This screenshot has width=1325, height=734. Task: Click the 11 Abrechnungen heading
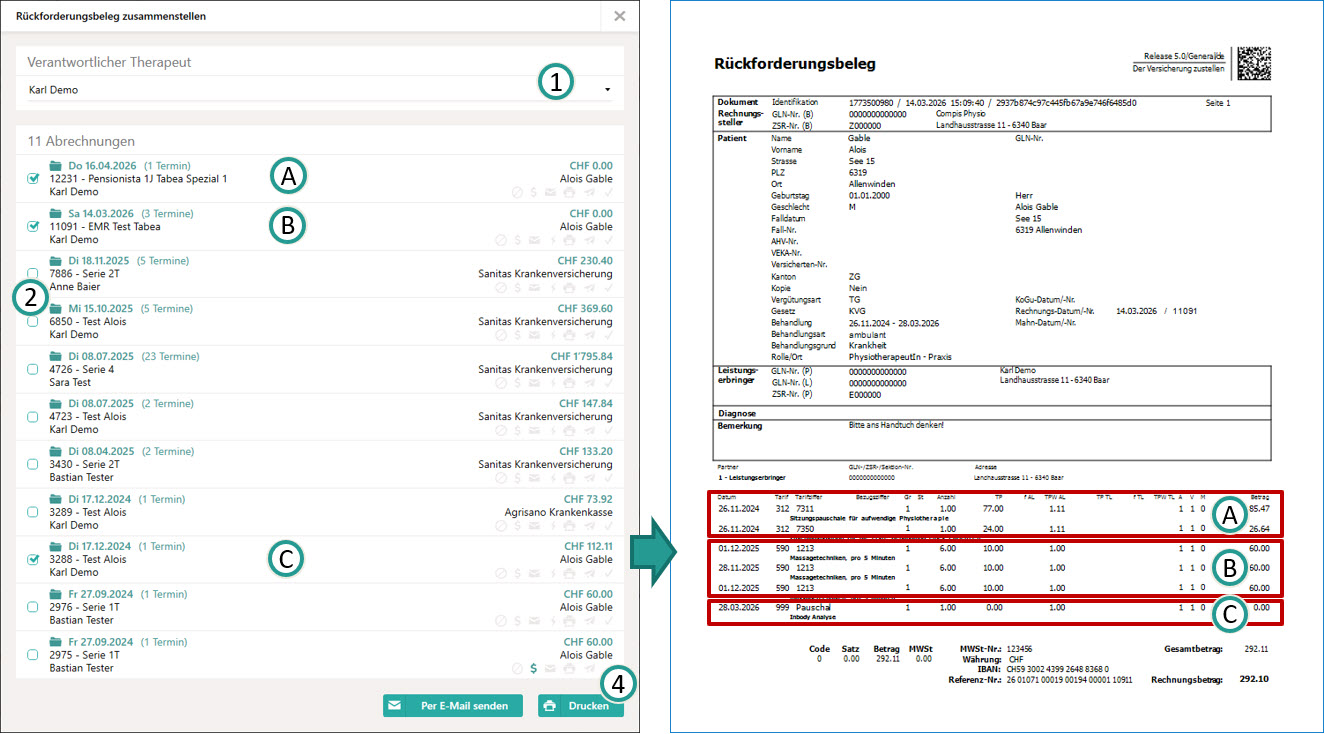81,141
